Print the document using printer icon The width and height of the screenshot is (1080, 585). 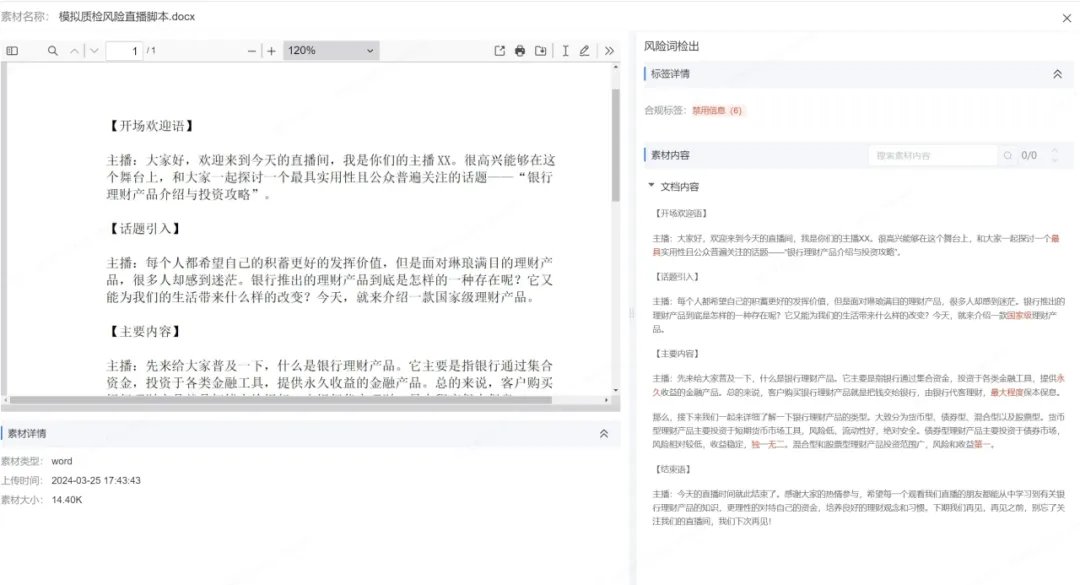[x=520, y=51]
